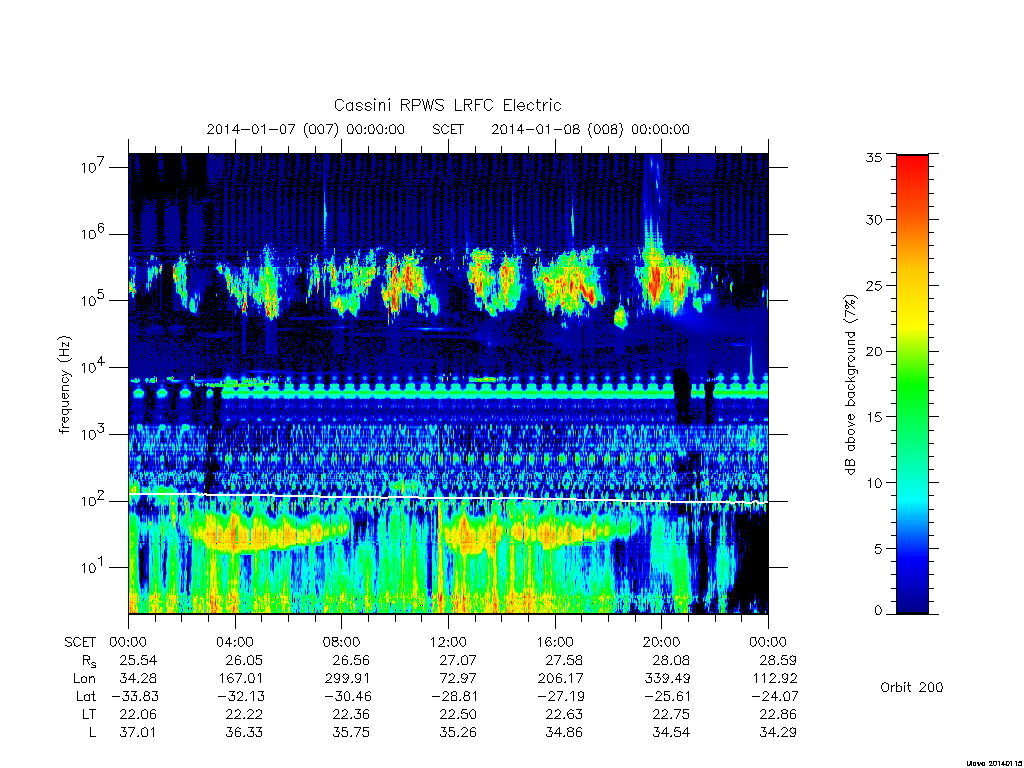1024x768 pixels.
Task: Click the Lat value '-33.83'
Action: tap(134, 696)
